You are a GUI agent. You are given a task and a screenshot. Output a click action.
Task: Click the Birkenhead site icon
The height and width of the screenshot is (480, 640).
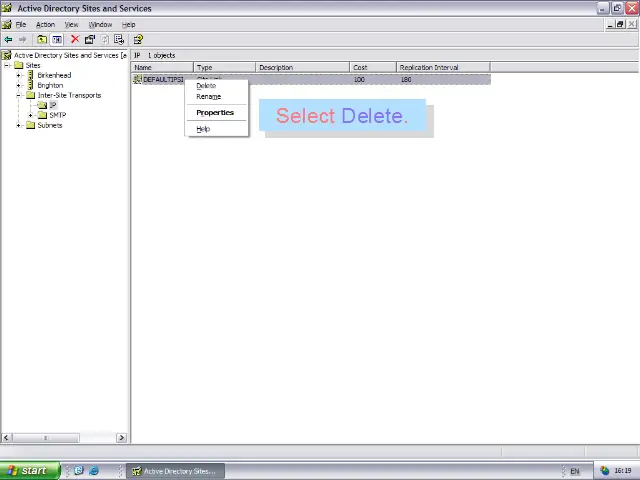[x=30, y=75]
